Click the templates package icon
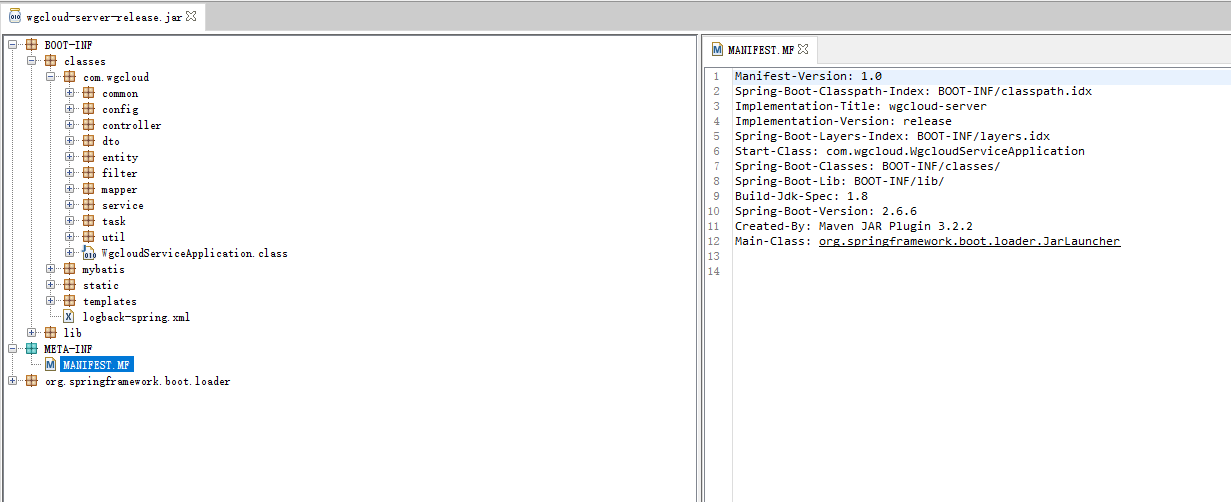 pyautogui.click(x=70, y=301)
